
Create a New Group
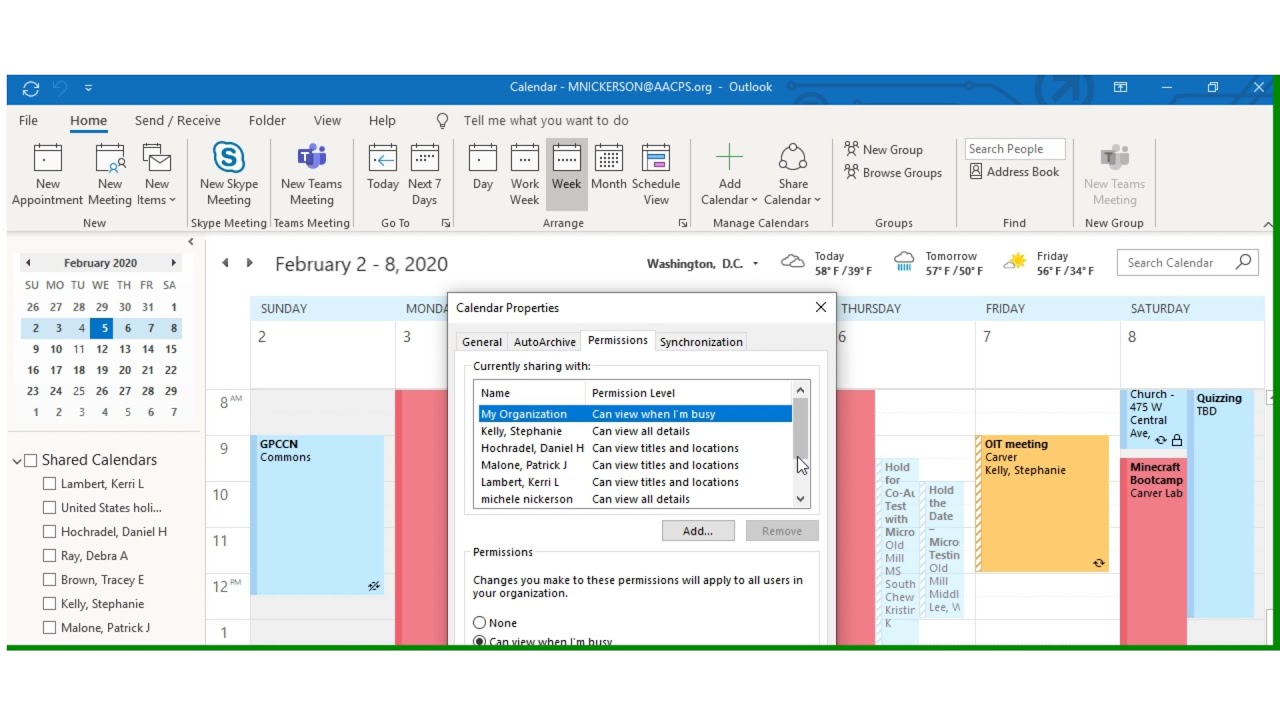pos(886,149)
